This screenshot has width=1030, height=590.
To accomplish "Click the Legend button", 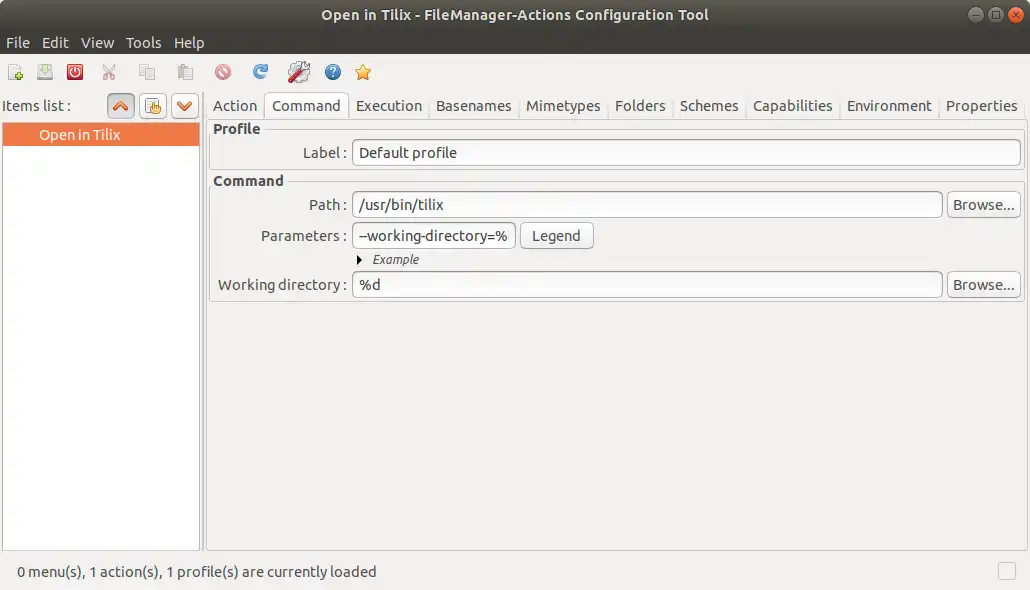I will (x=556, y=236).
